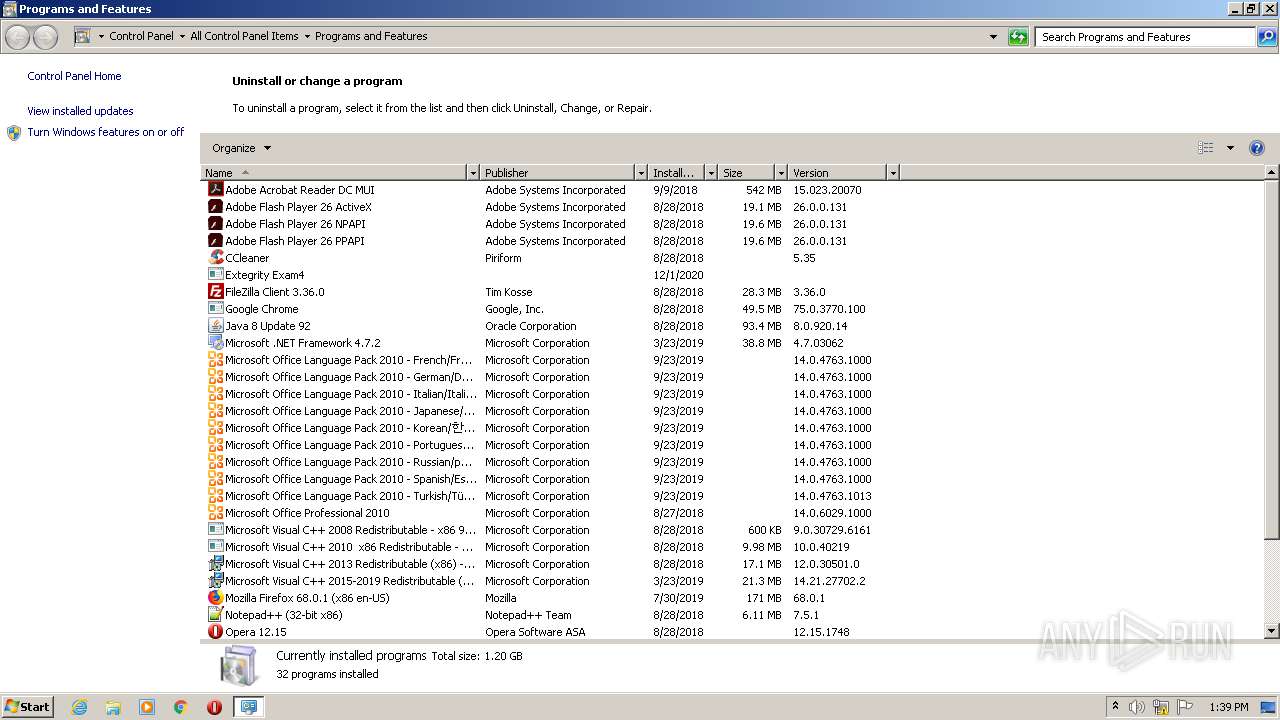The height and width of the screenshot is (720, 1280).
Task: Open the view options dropdown arrow
Action: [x=1230, y=148]
